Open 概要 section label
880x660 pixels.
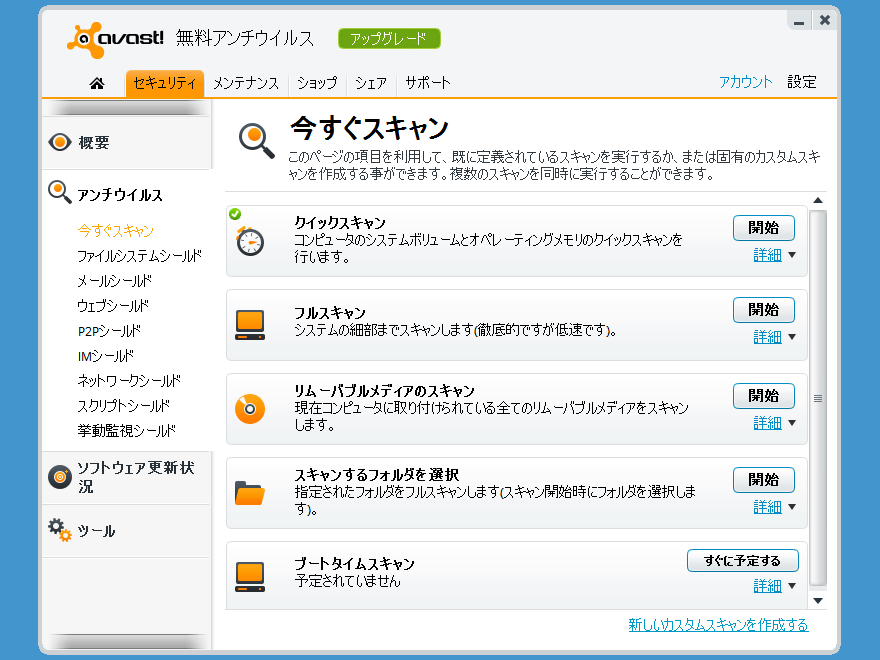94,143
